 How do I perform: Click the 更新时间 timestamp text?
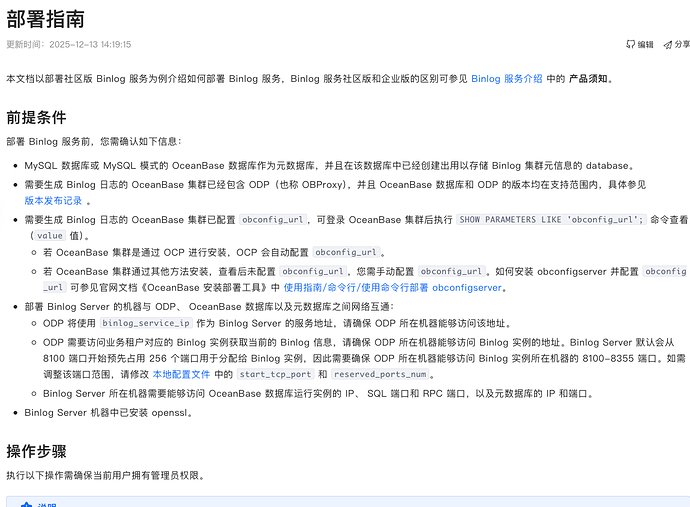(x=69, y=45)
